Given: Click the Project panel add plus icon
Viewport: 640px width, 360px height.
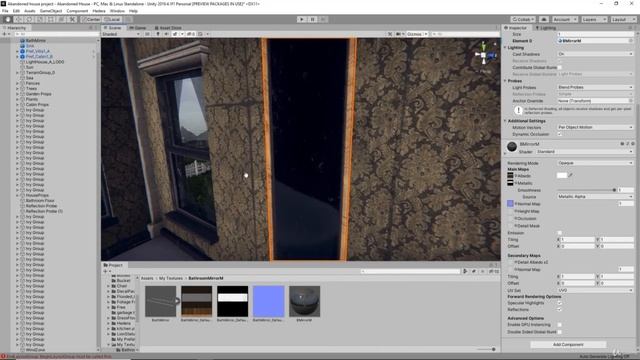Looking at the screenshot, I should pyautogui.click(x=105, y=271).
